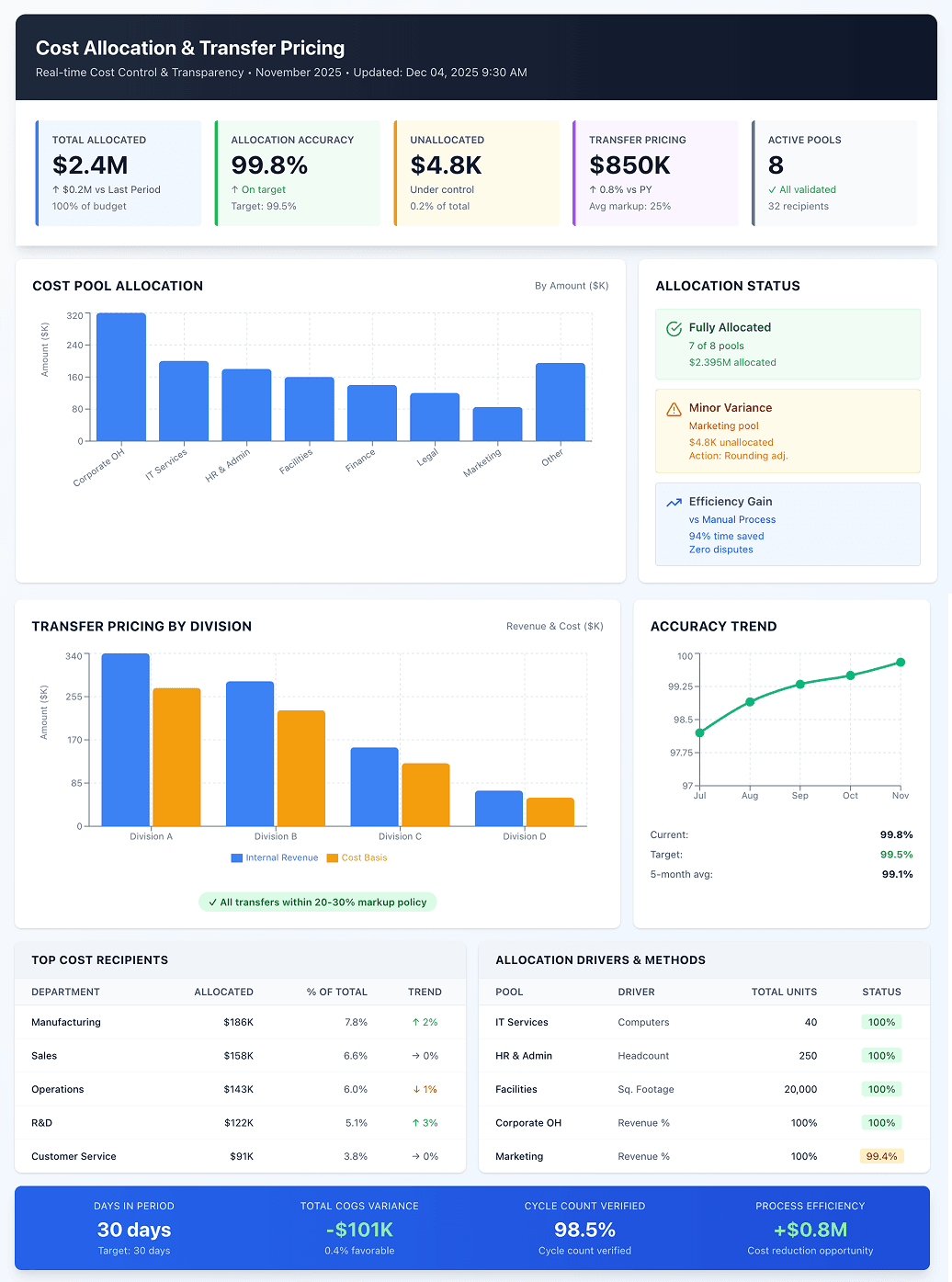Image resolution: width=952 pixels, height=1282 pixels.
Task: Click the IT Services 100% status badge
Action: (x=881, y=1022)
